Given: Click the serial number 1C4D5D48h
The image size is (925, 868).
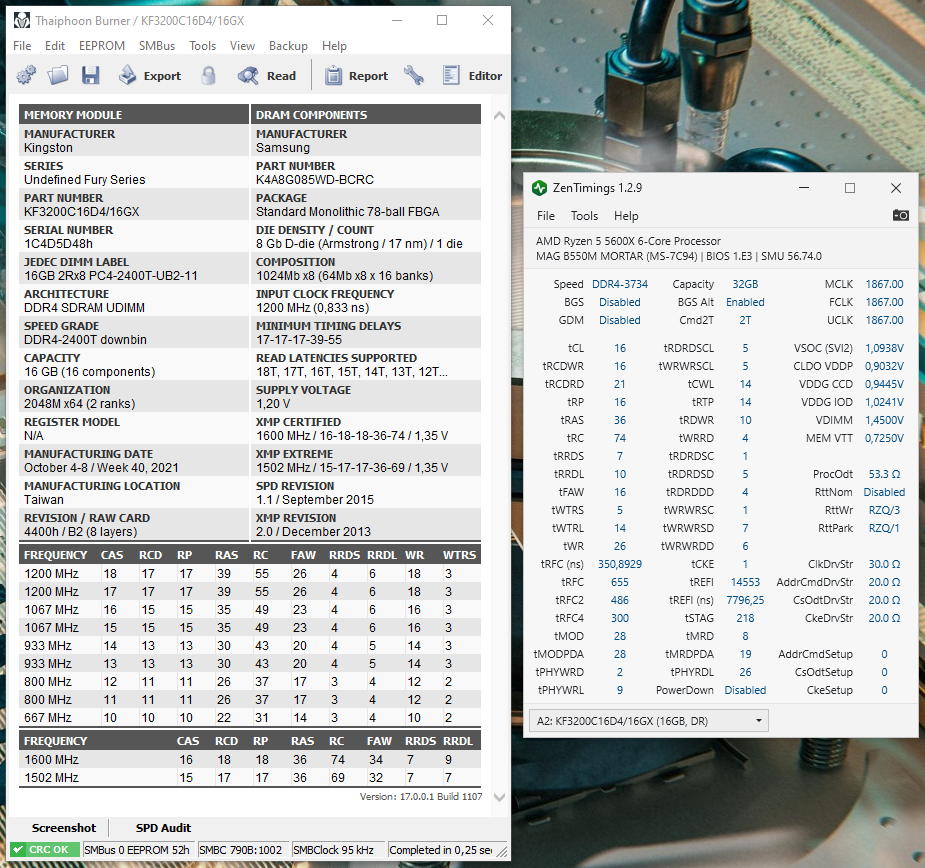Looking at the screenshot, I should [58, 244].
